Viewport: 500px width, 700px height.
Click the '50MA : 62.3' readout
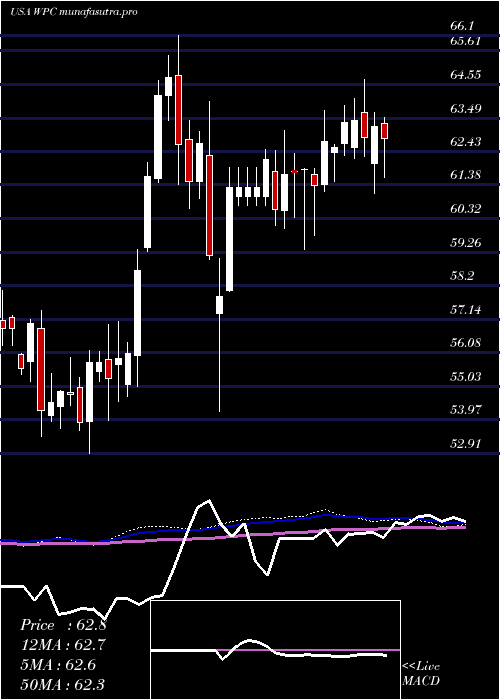click(x=63, y=684)
